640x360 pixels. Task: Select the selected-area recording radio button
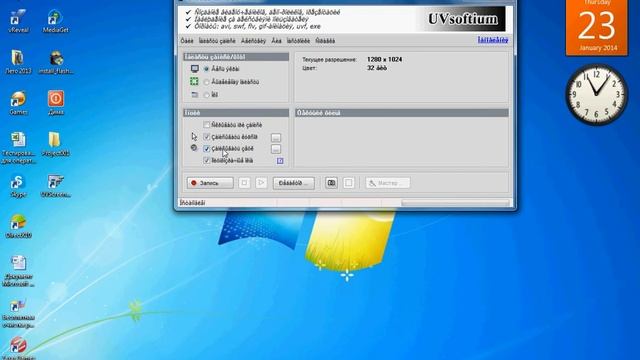[207, 82]
